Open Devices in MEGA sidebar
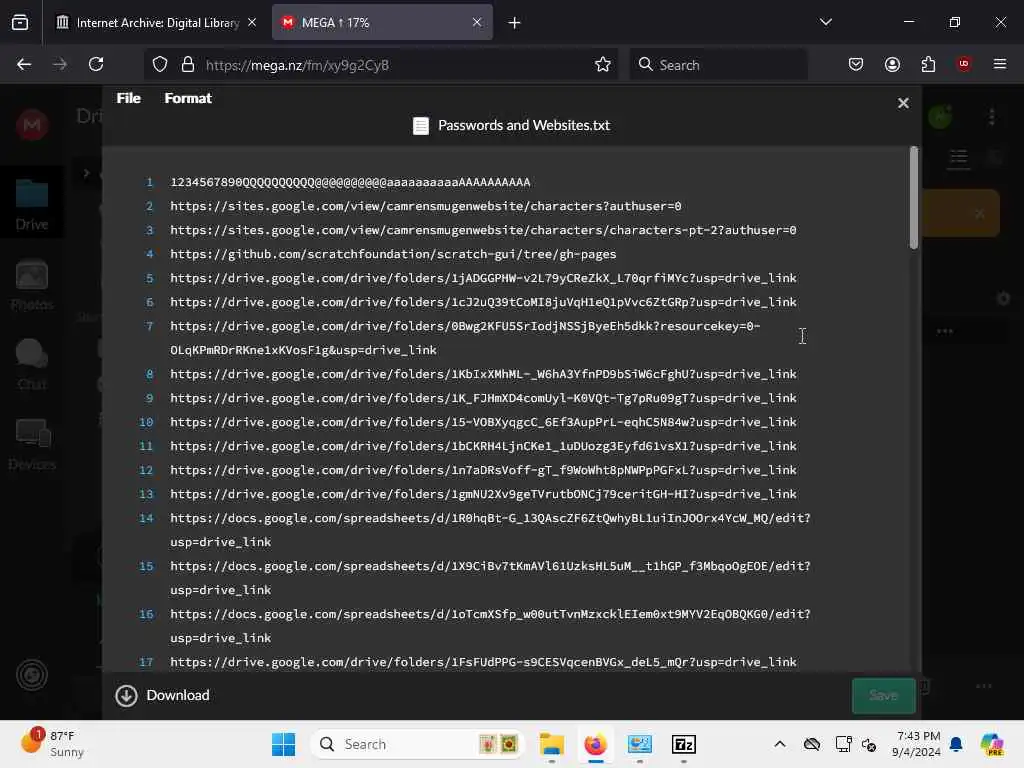 (x=32, y=445)
